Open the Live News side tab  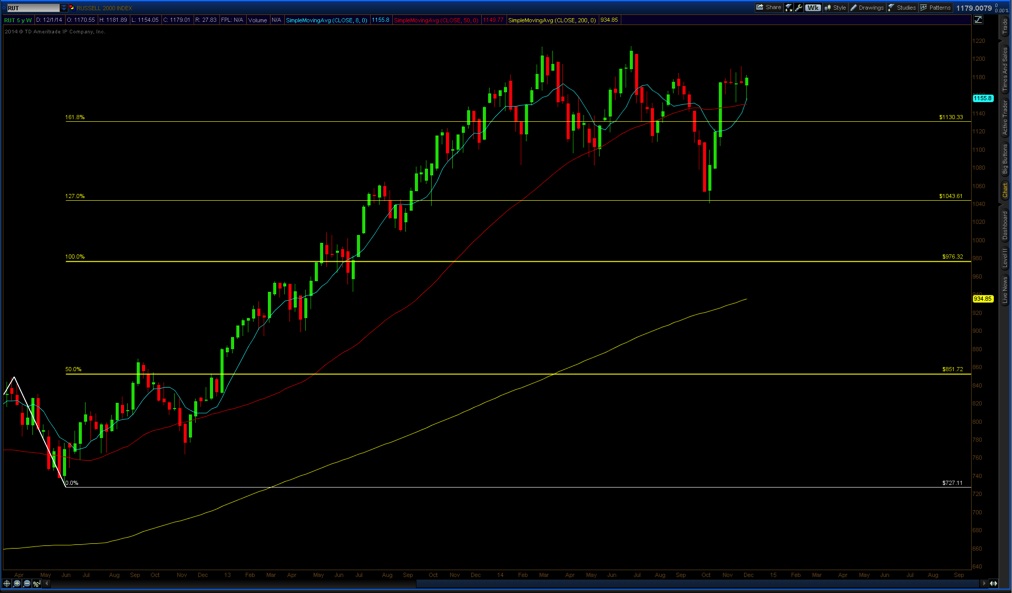(x=1004, y=288)
